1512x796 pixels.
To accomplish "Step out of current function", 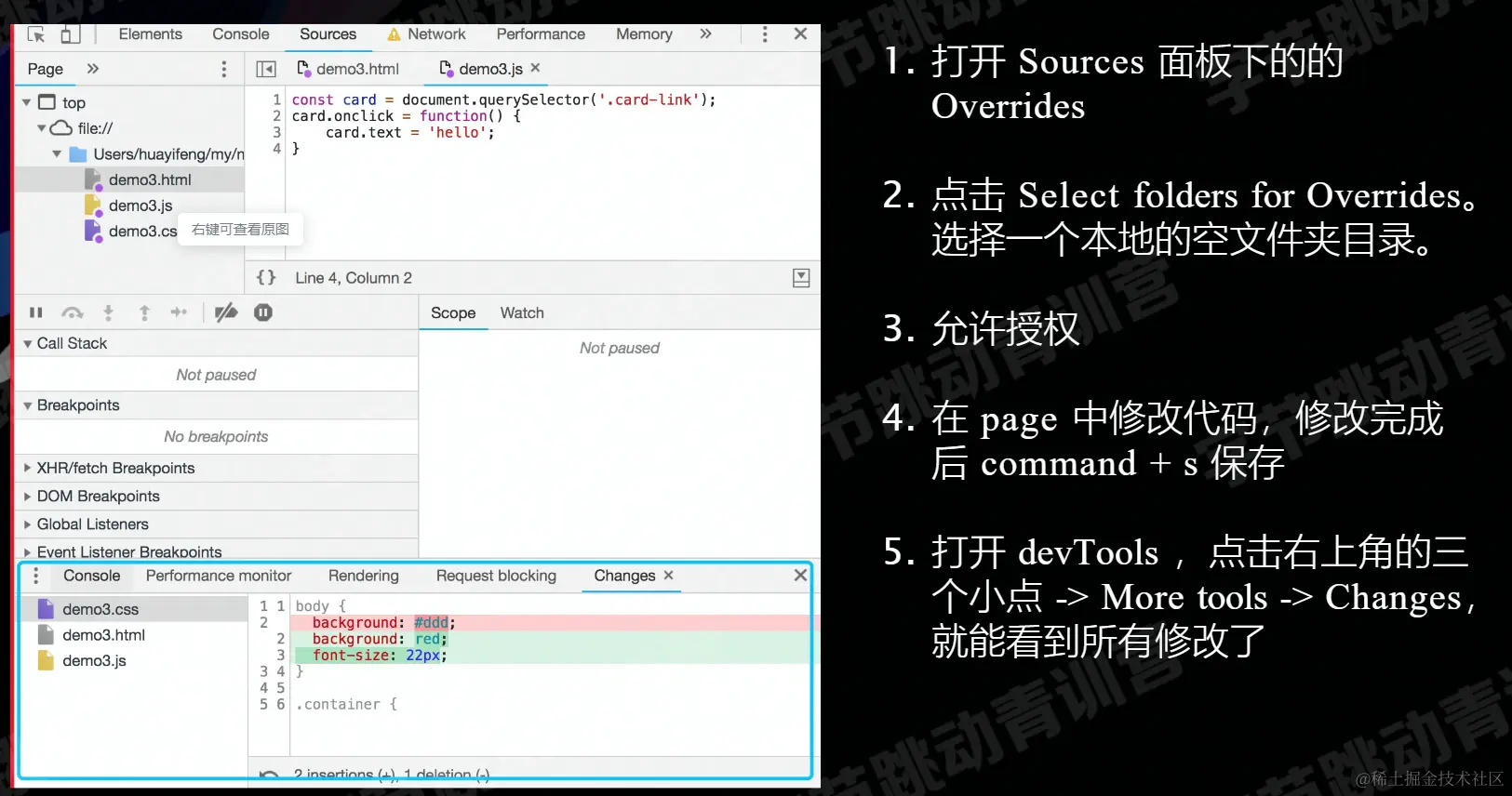I will 144,312.
